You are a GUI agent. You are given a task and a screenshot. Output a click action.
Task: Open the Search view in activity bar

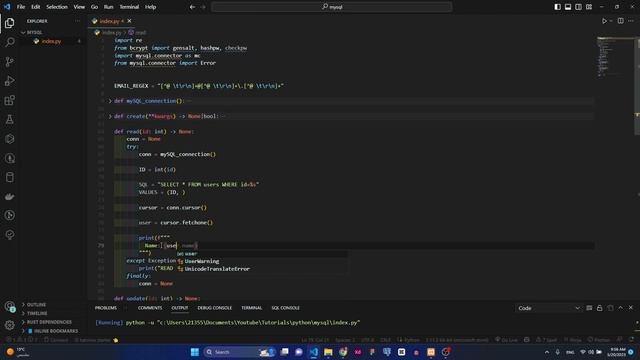click(9, 42)
